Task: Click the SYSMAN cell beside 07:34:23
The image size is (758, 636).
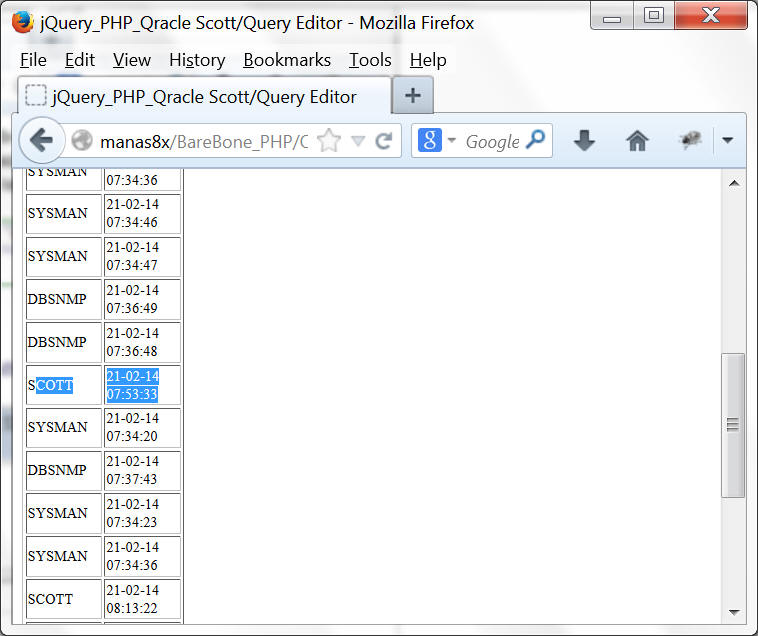Action: tap(64, 513)
